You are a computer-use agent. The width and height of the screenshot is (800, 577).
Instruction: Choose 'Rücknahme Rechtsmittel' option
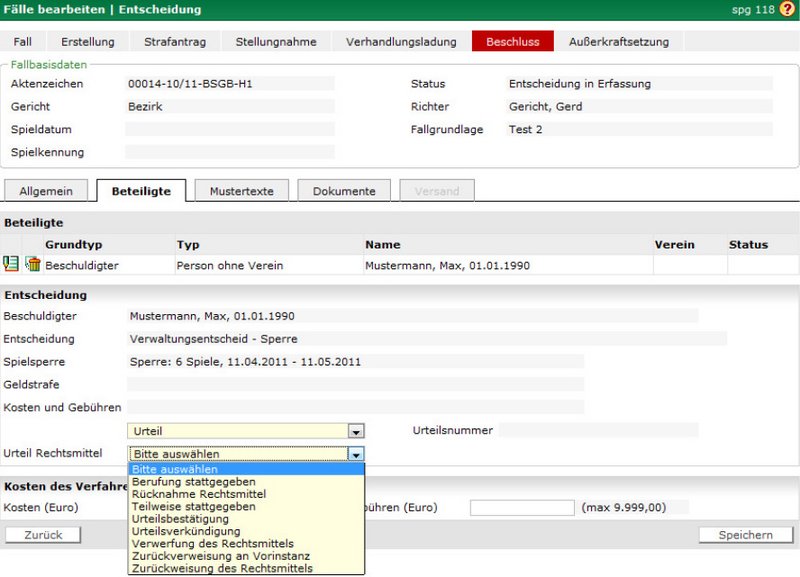coord(198,494)
